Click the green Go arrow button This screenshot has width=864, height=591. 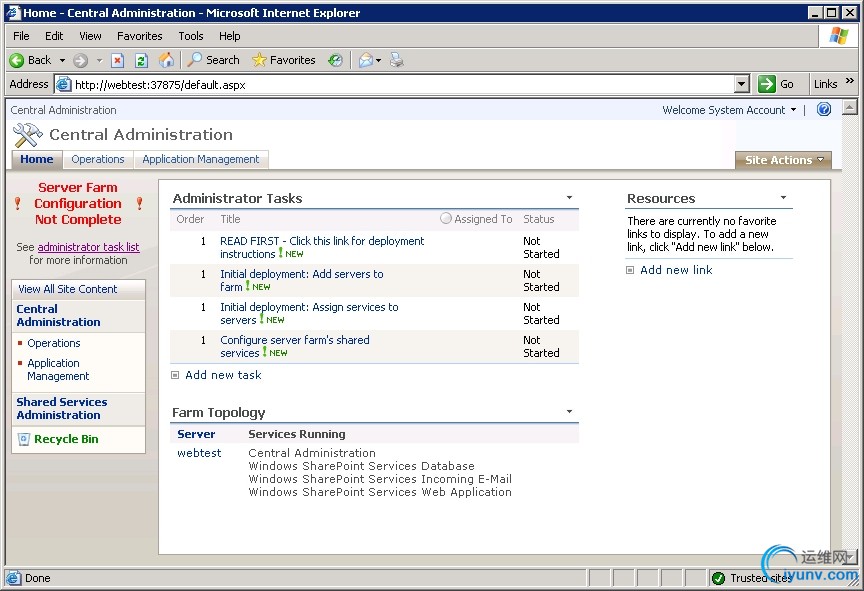coord(766,84)
